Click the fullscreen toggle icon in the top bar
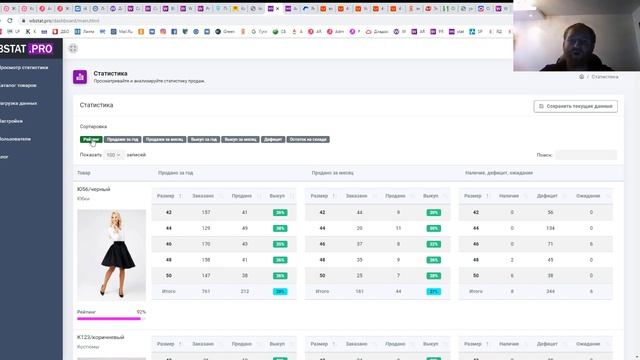 73,49
